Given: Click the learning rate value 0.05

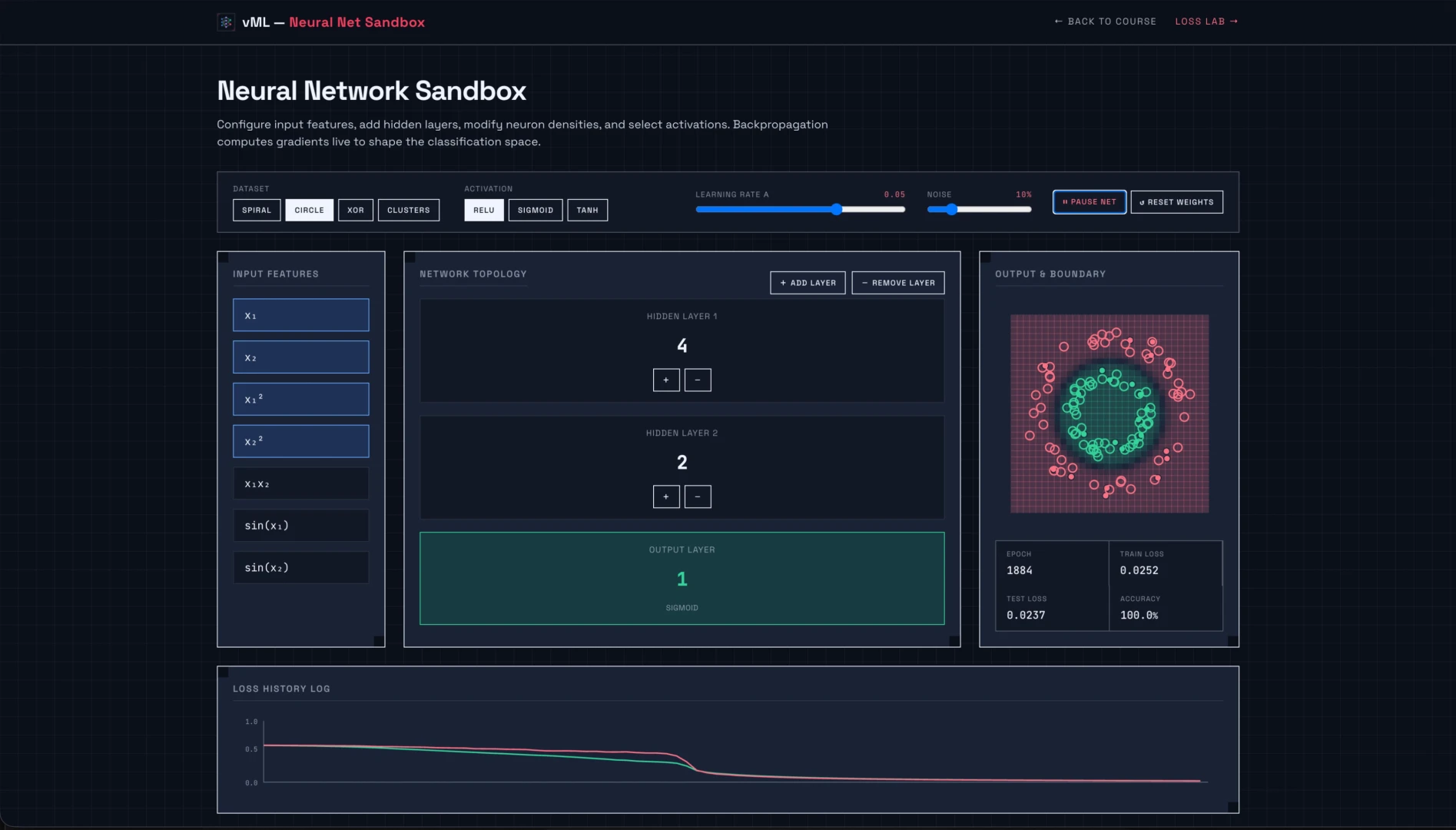Looking at the screenshot, I should point(894,194).
